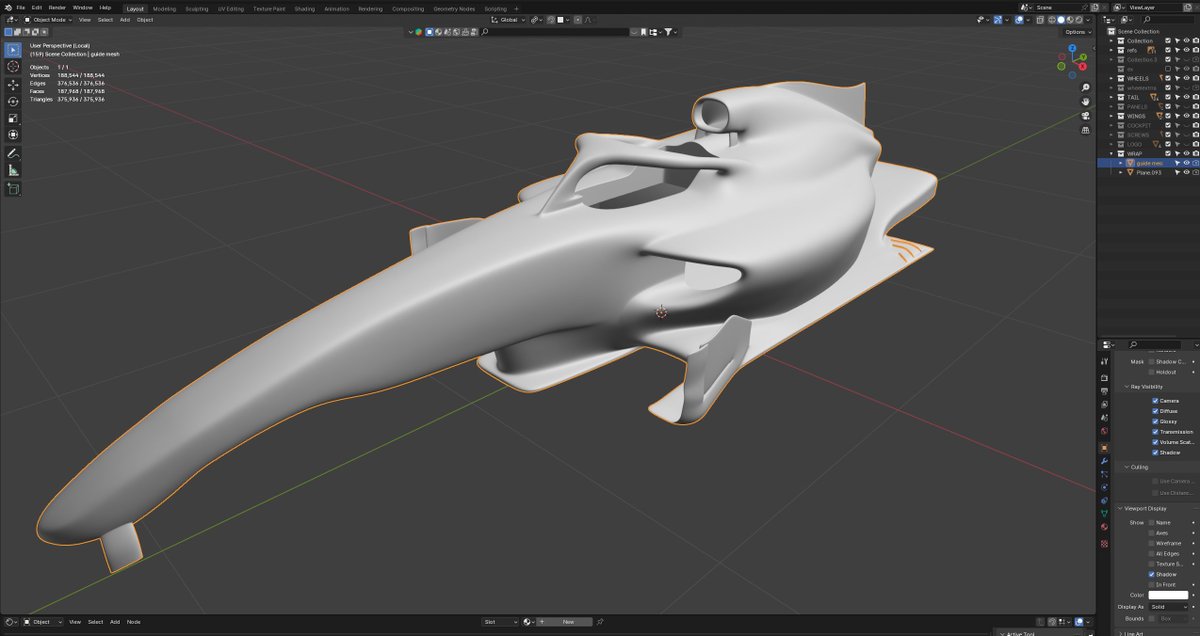Switch to the Shading workspace tab
The height and width of the screenshot is (636, 1200).
click(x=304, y=8)
